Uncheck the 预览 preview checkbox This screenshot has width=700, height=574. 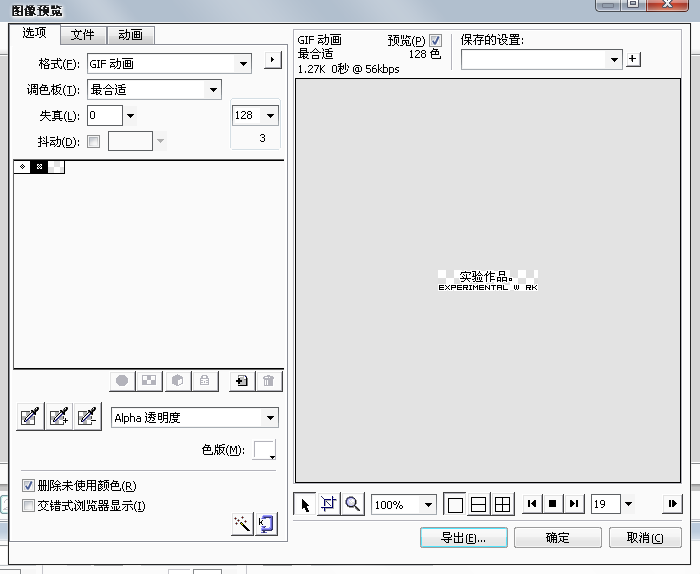coord(435,40)
